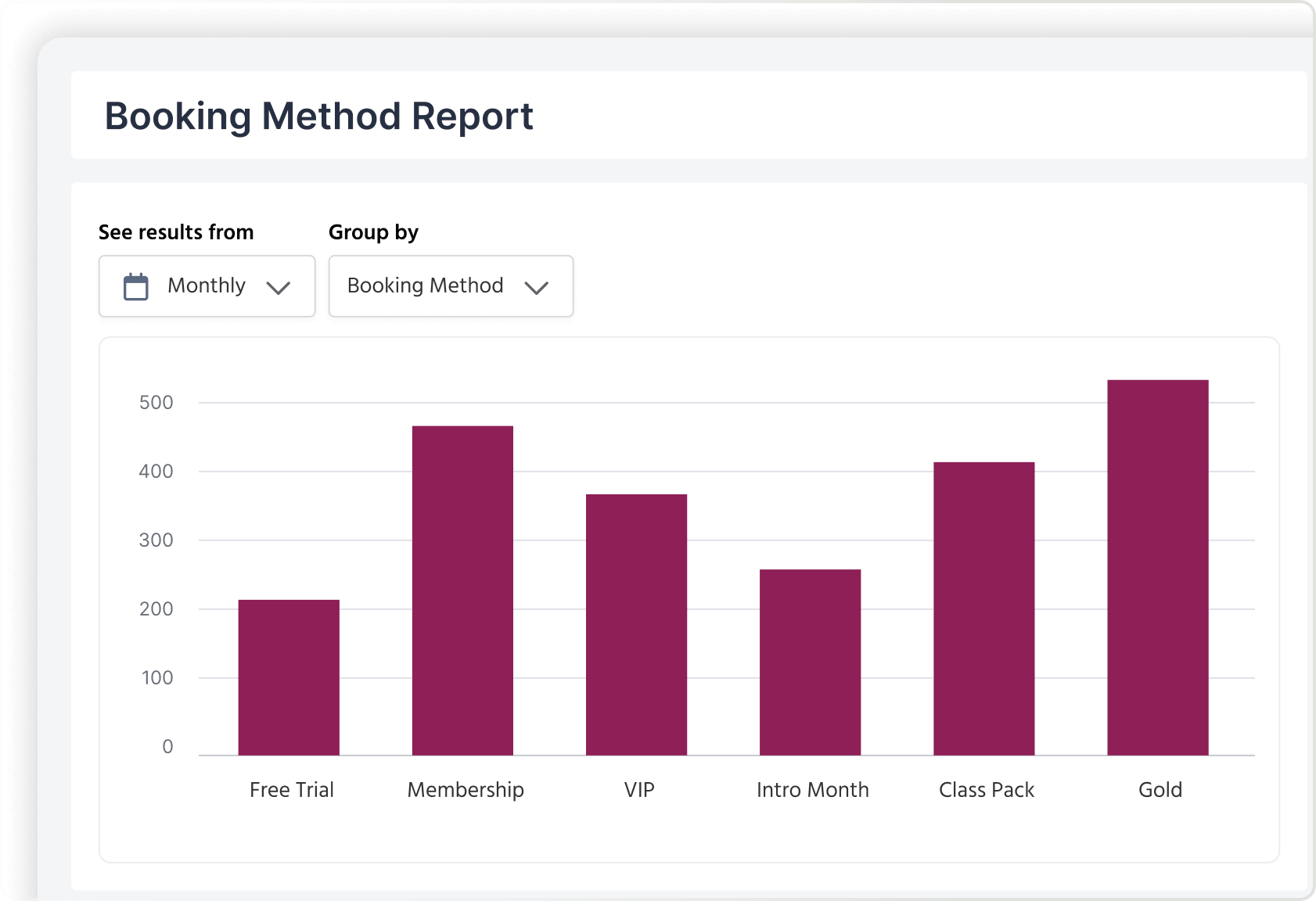
Task: Click the VIP axis label
Action: (639, 790)
